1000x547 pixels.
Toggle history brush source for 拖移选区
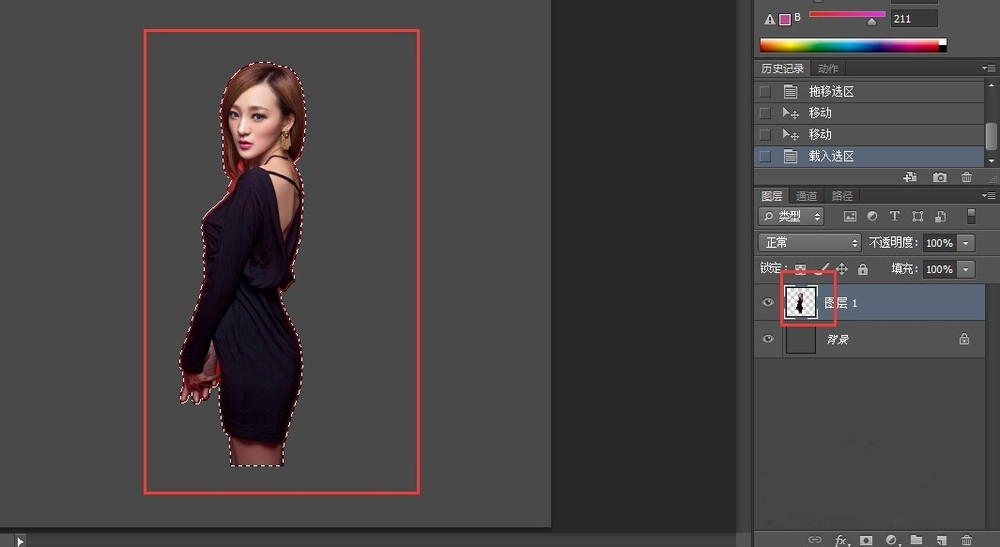tap(765, 92)
